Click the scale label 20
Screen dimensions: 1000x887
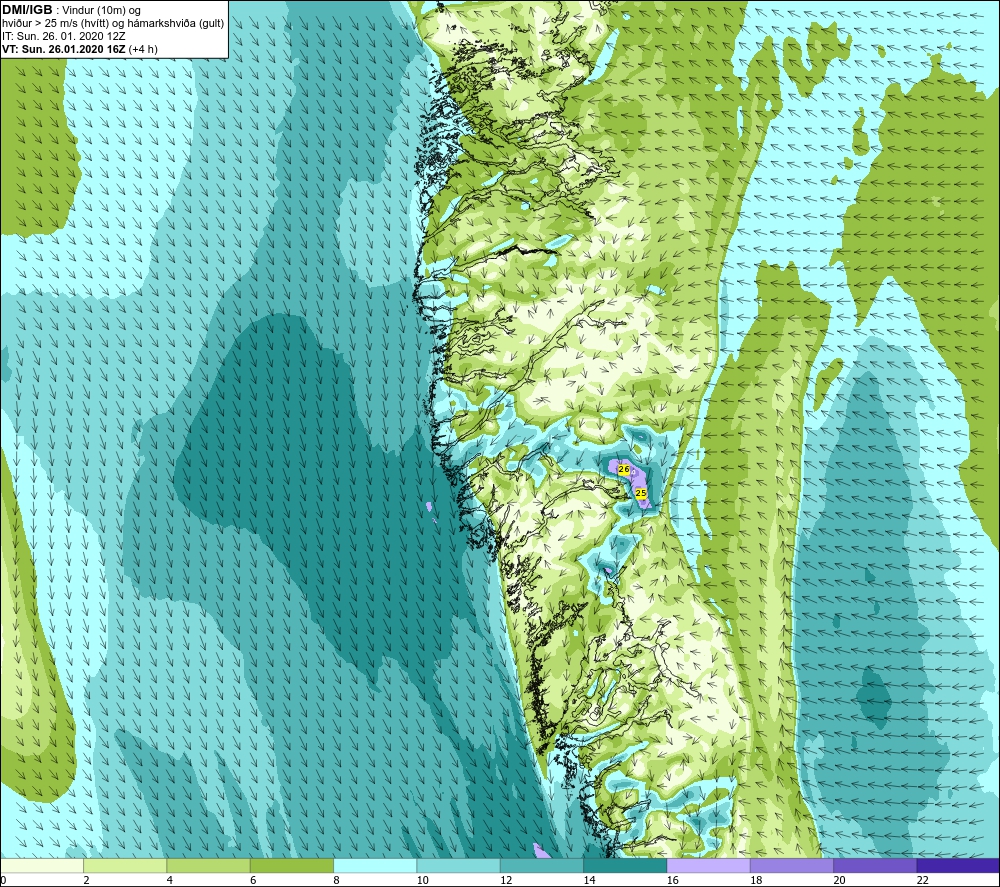pyautogui.click(x=839, y=880)
